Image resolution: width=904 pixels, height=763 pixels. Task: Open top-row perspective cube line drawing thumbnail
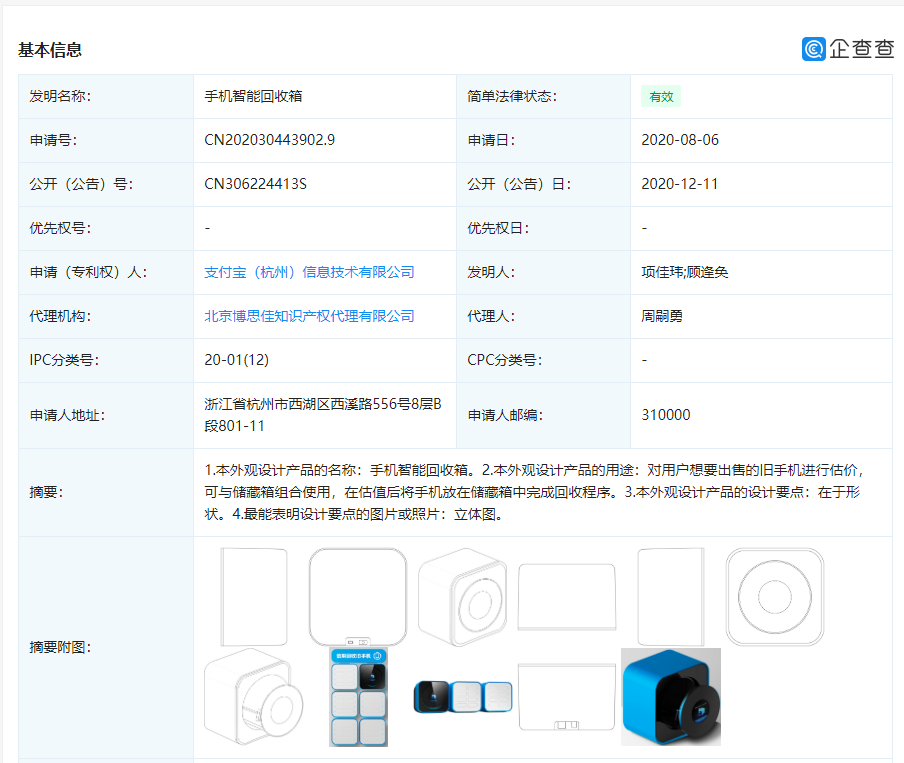click(462, 597)
